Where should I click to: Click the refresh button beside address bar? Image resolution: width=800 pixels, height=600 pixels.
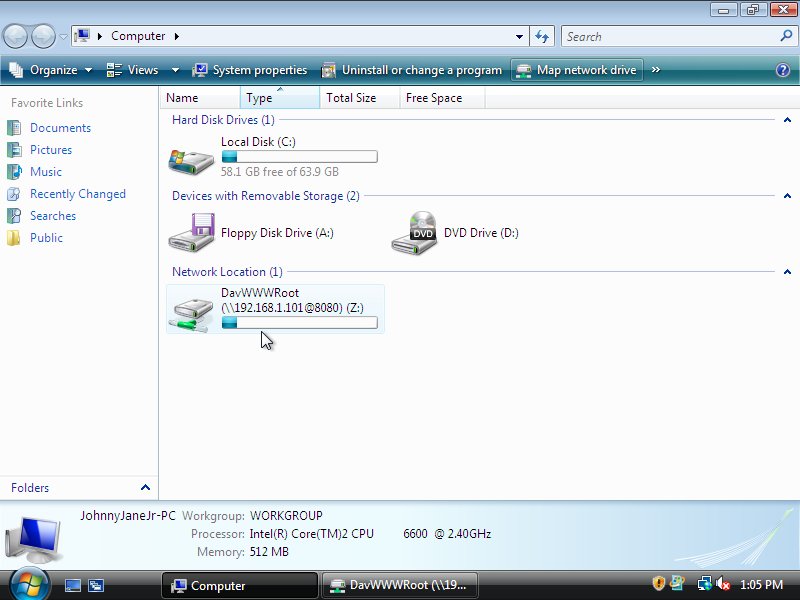[542, 36]
